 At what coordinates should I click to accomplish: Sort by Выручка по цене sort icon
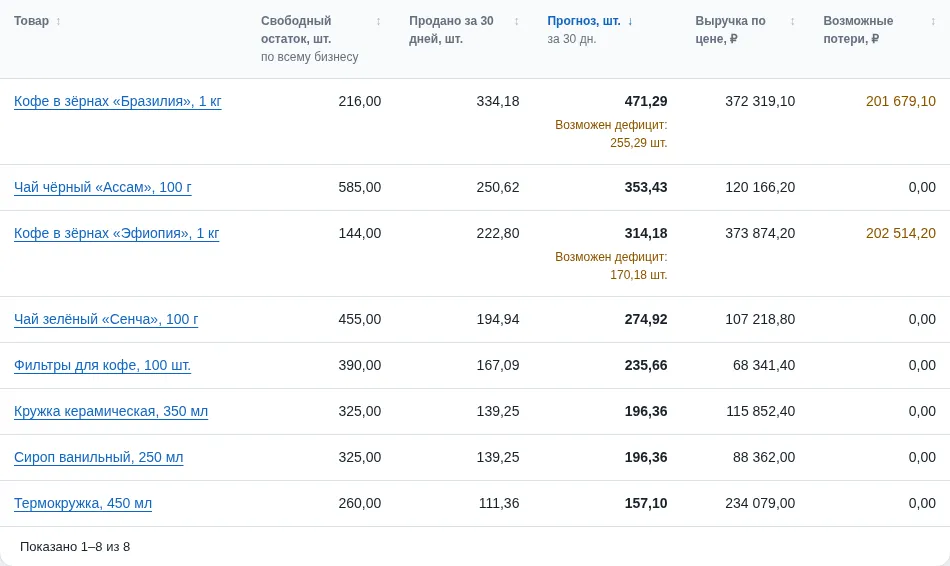coord(792,21)
